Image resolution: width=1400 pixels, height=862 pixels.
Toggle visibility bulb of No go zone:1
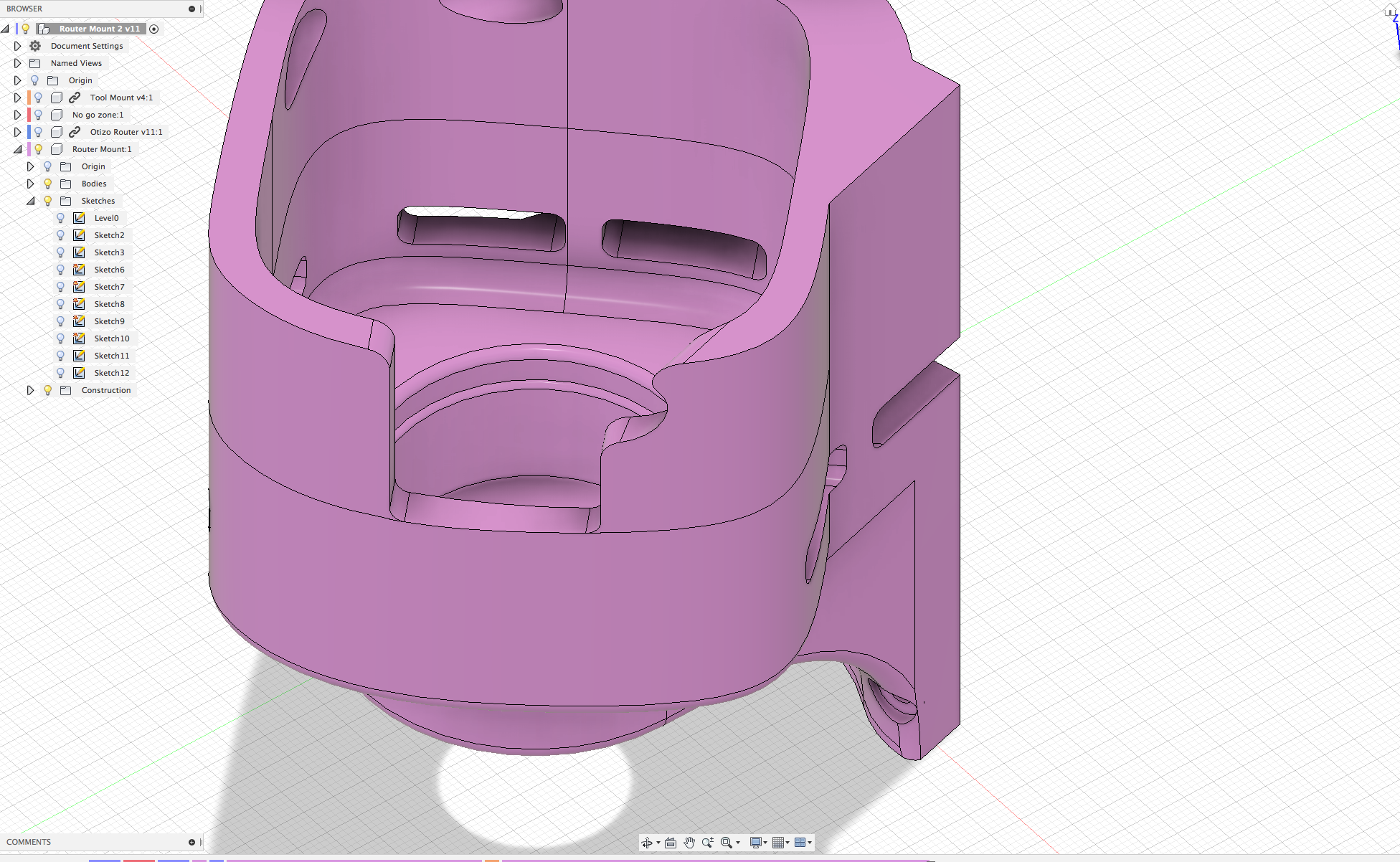(x=39, y=115)
